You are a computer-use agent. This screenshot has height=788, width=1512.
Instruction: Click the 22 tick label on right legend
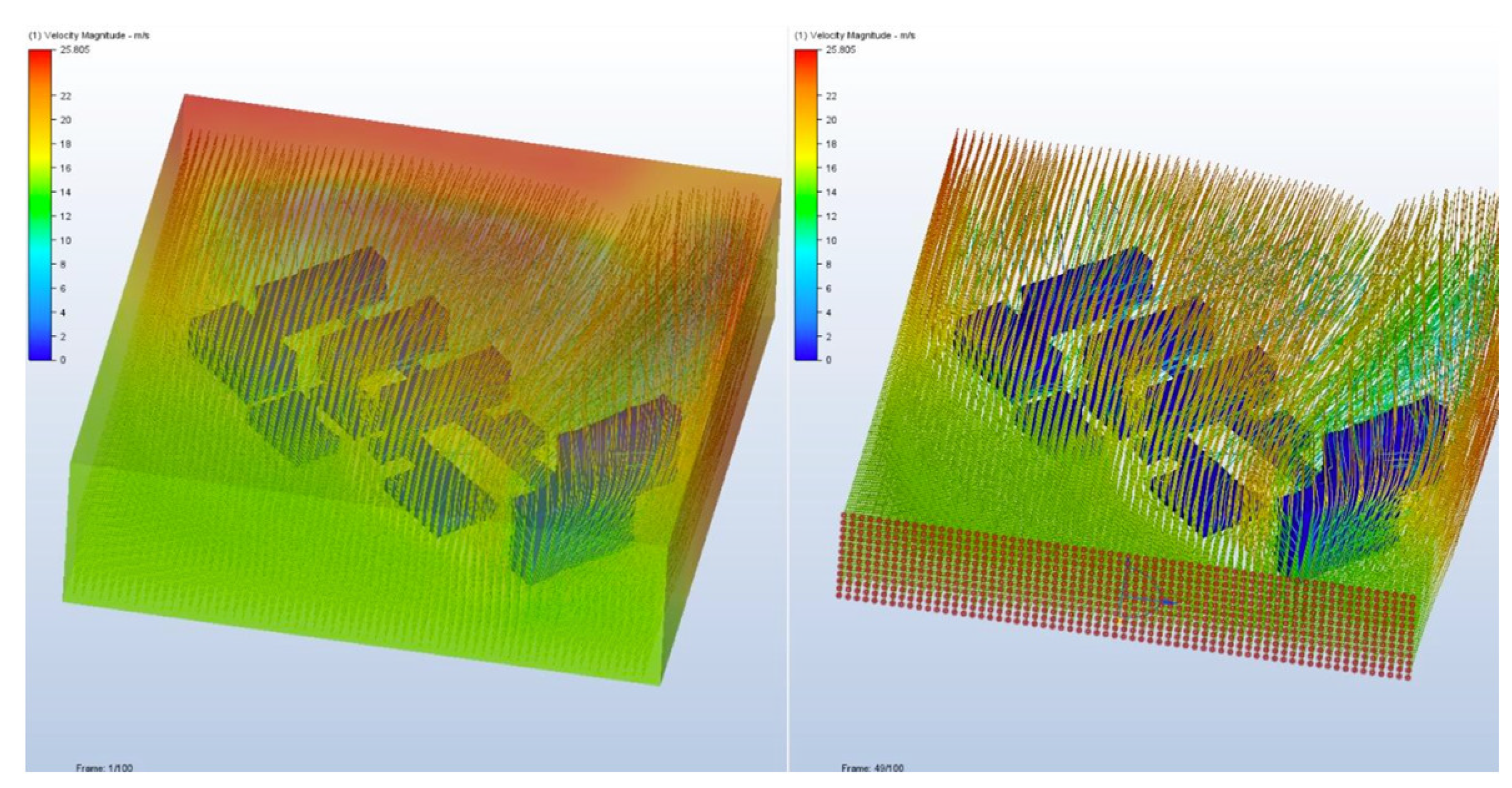(x=831, y=96)
